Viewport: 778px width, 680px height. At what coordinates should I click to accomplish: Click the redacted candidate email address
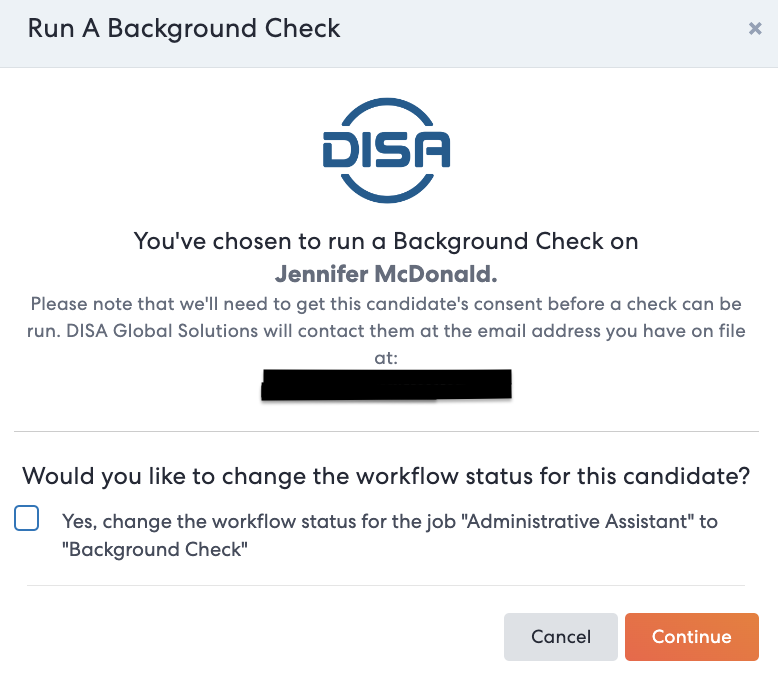click(x=386, y=385)
